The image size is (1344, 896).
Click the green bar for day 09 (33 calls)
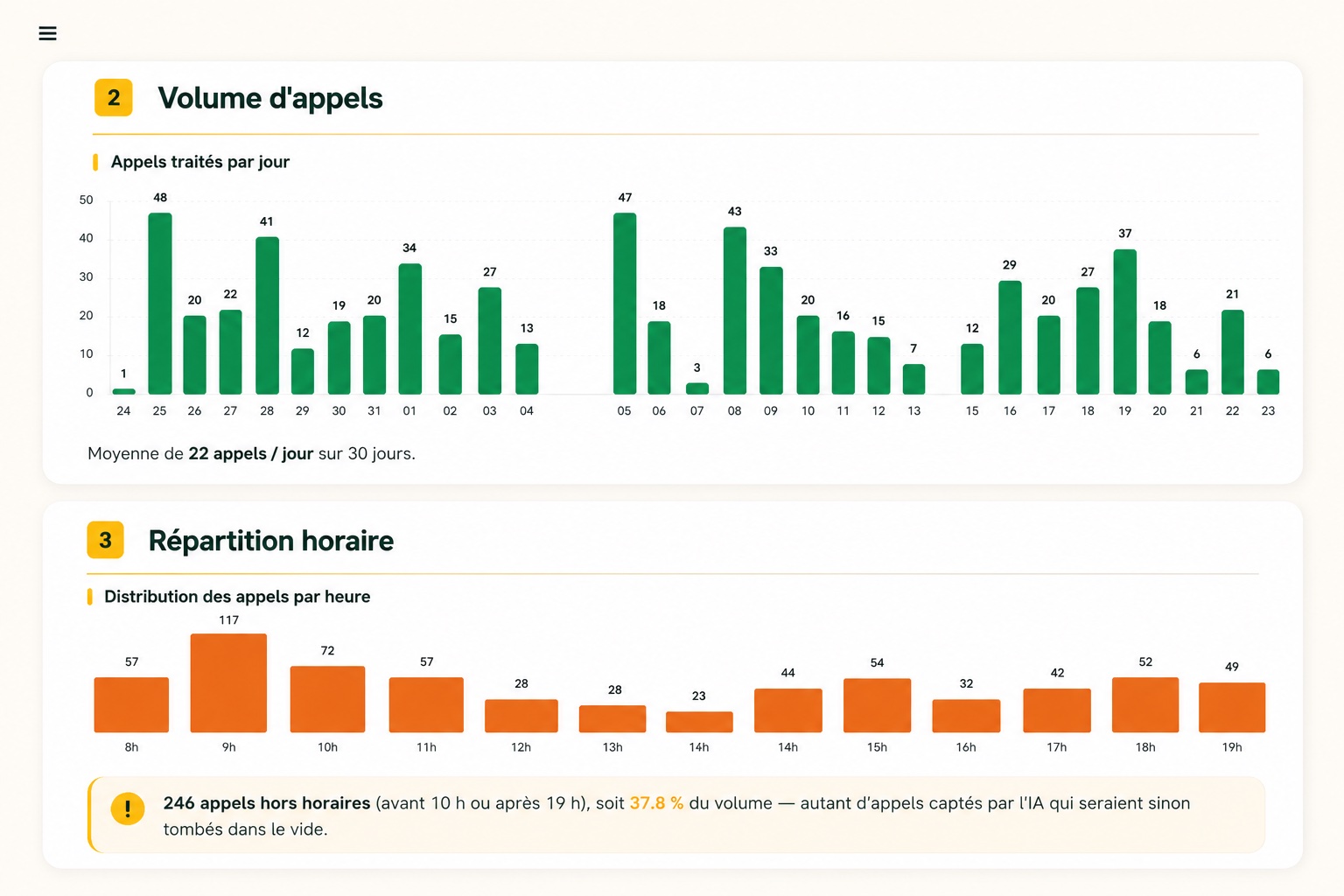(x=771, y=331)
